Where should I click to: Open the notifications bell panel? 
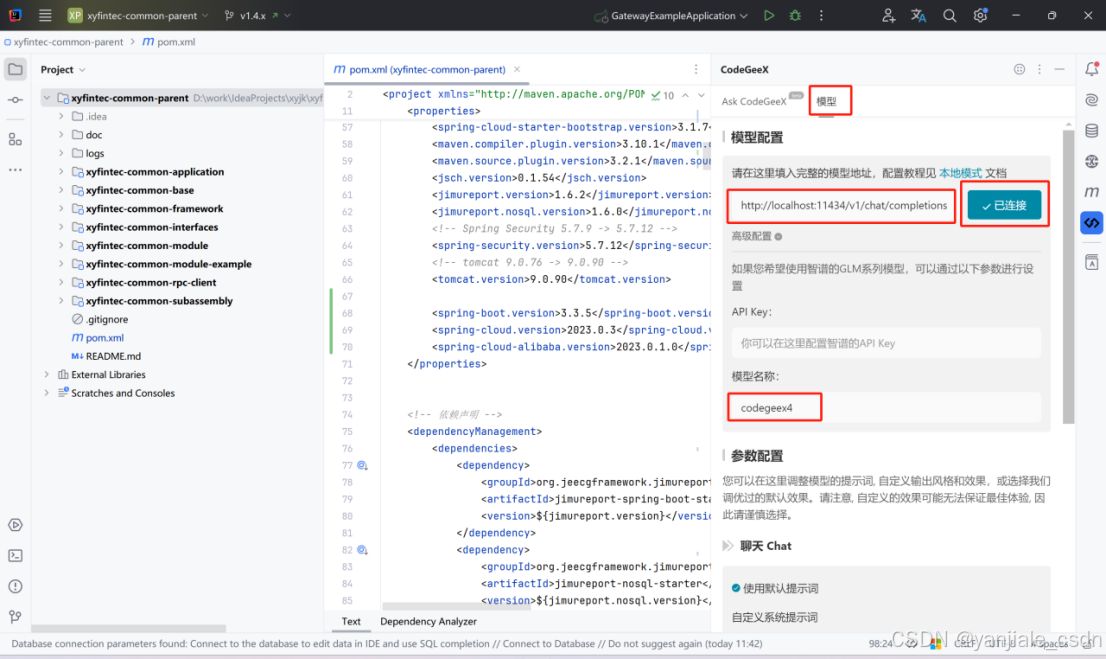(1091, 69)
